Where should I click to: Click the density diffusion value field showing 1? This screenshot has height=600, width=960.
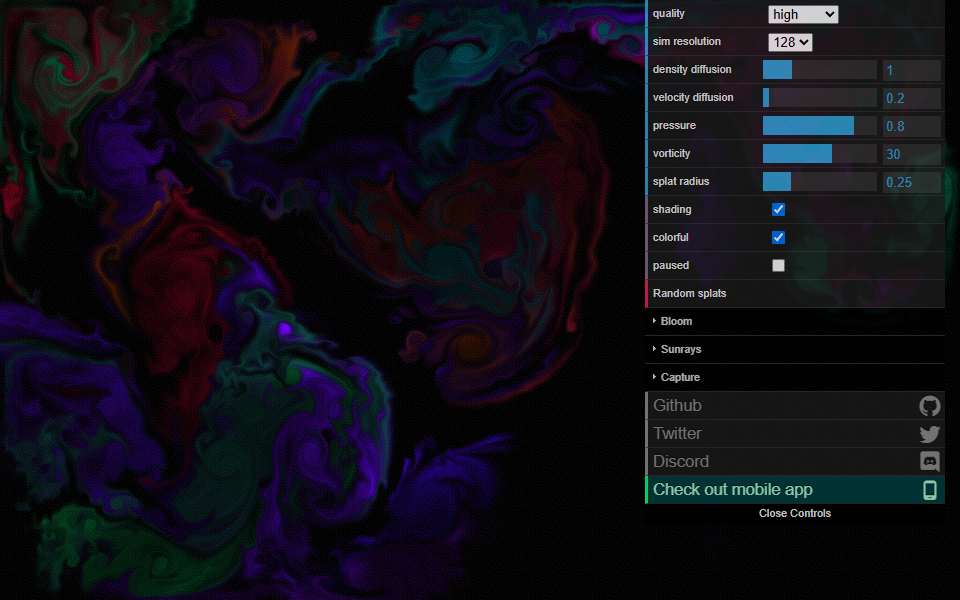pos(912,70)
